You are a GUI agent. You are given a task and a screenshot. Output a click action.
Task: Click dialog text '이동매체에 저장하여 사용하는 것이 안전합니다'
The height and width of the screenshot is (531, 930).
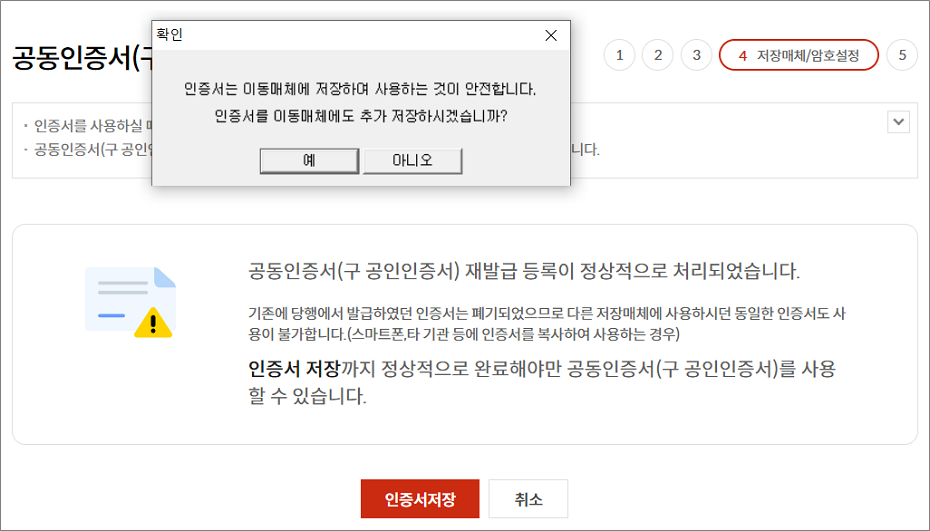390,89
